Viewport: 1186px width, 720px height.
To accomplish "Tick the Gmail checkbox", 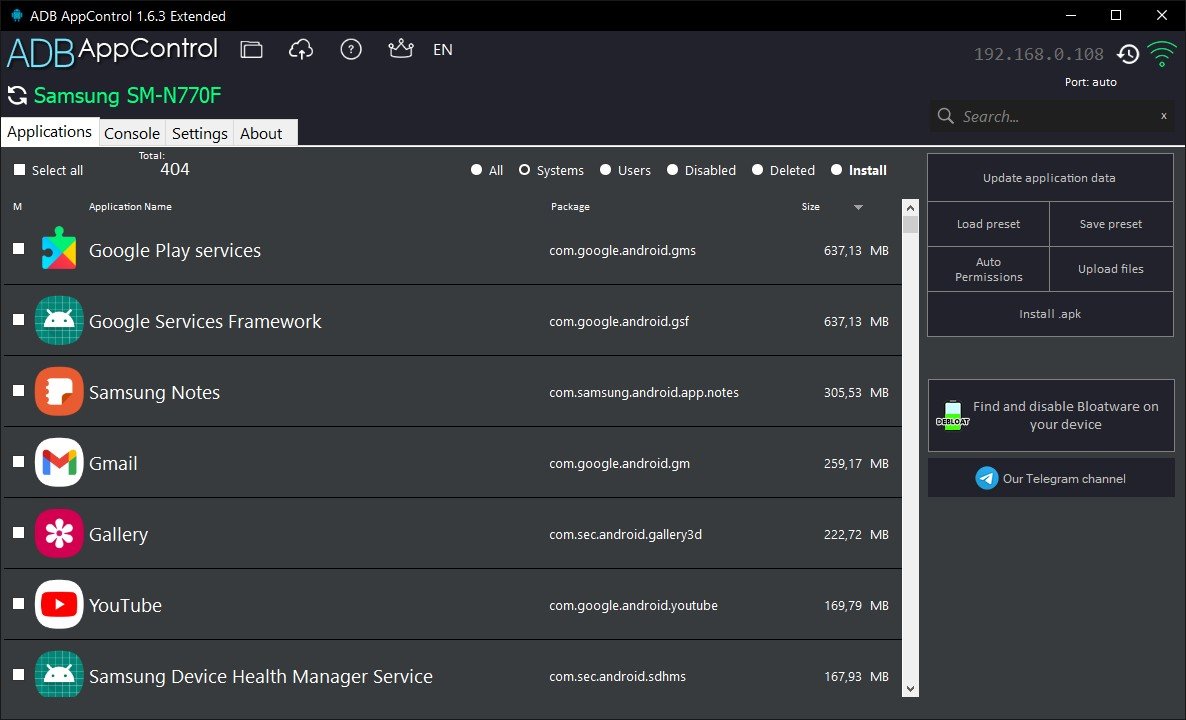I will click(x=19, y=462).
